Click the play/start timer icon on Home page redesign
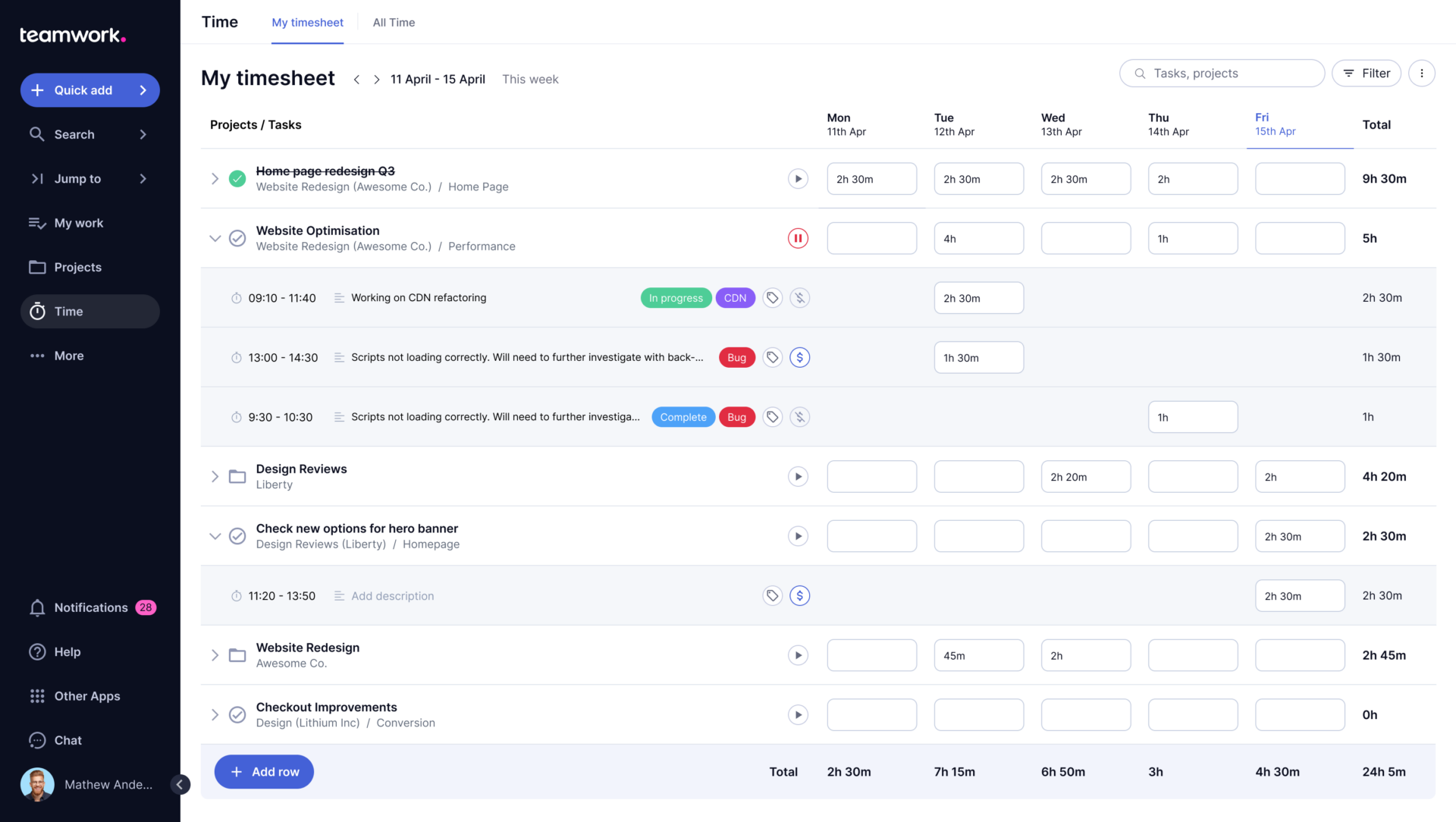1456x822 pixels. click(x=797, y=178)
